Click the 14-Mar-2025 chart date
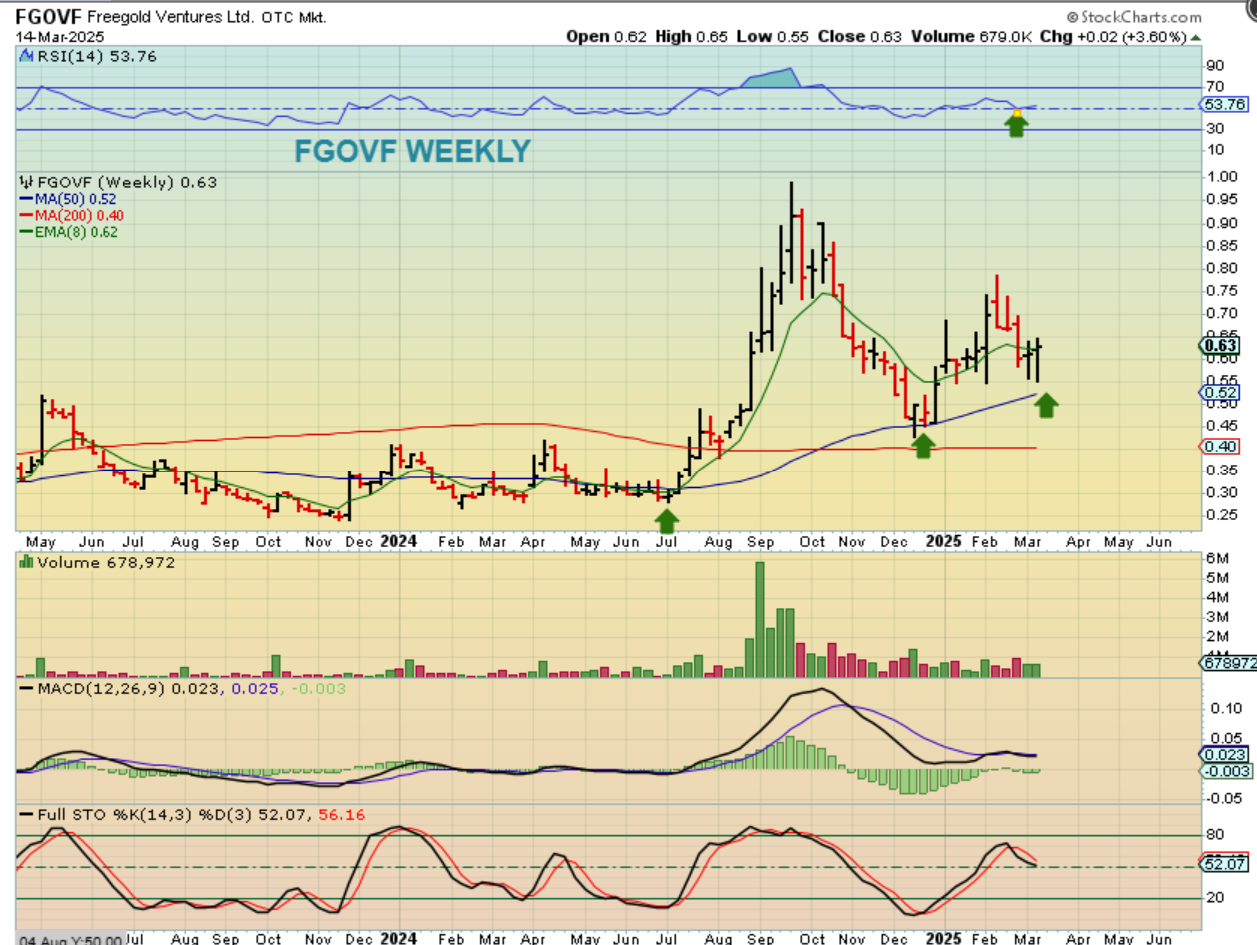Screen dimensions: 1257x945 pyautogui.click(x=59, y=36)
